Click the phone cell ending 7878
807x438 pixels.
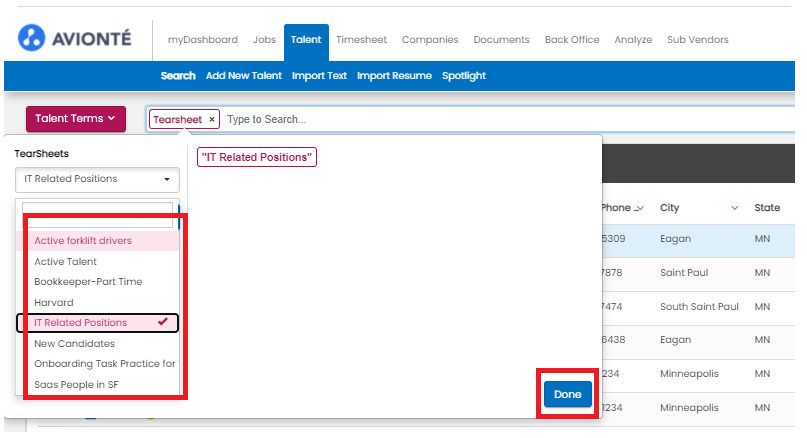612,273
